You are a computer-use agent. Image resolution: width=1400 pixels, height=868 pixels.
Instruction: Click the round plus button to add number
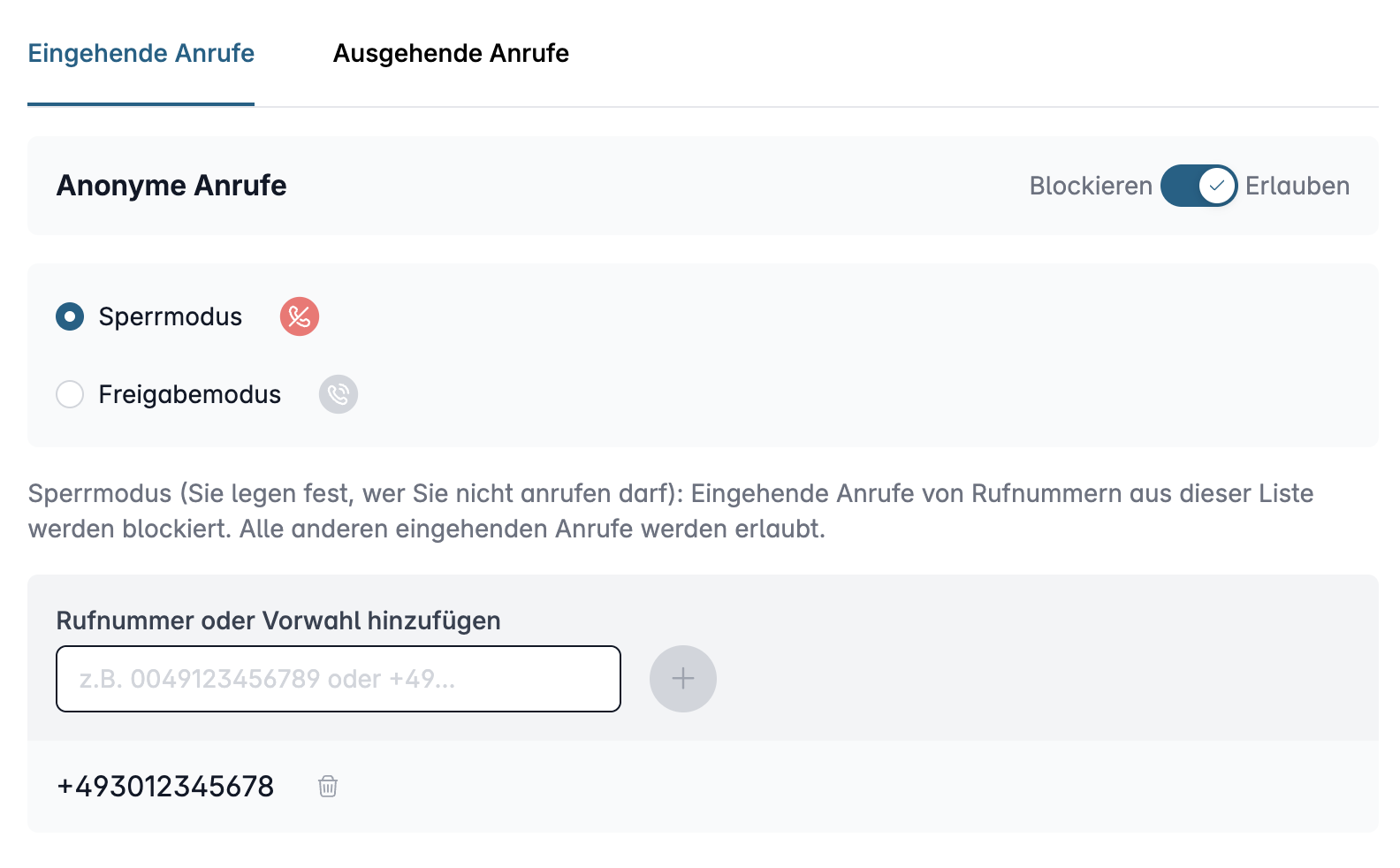pyautogui.click(x=683, y=679)
